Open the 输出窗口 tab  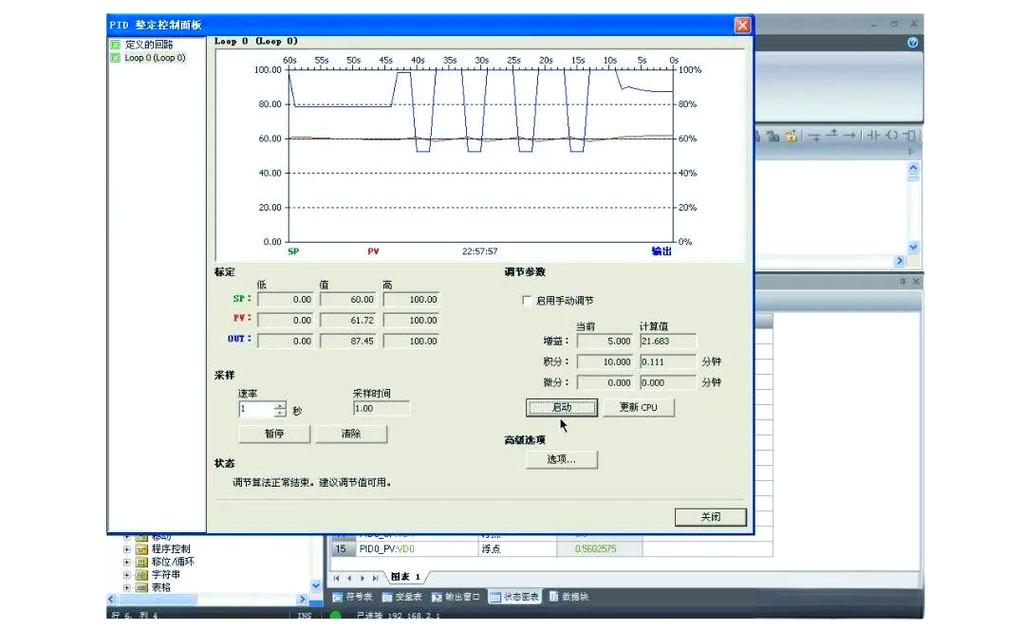[456, 597]
